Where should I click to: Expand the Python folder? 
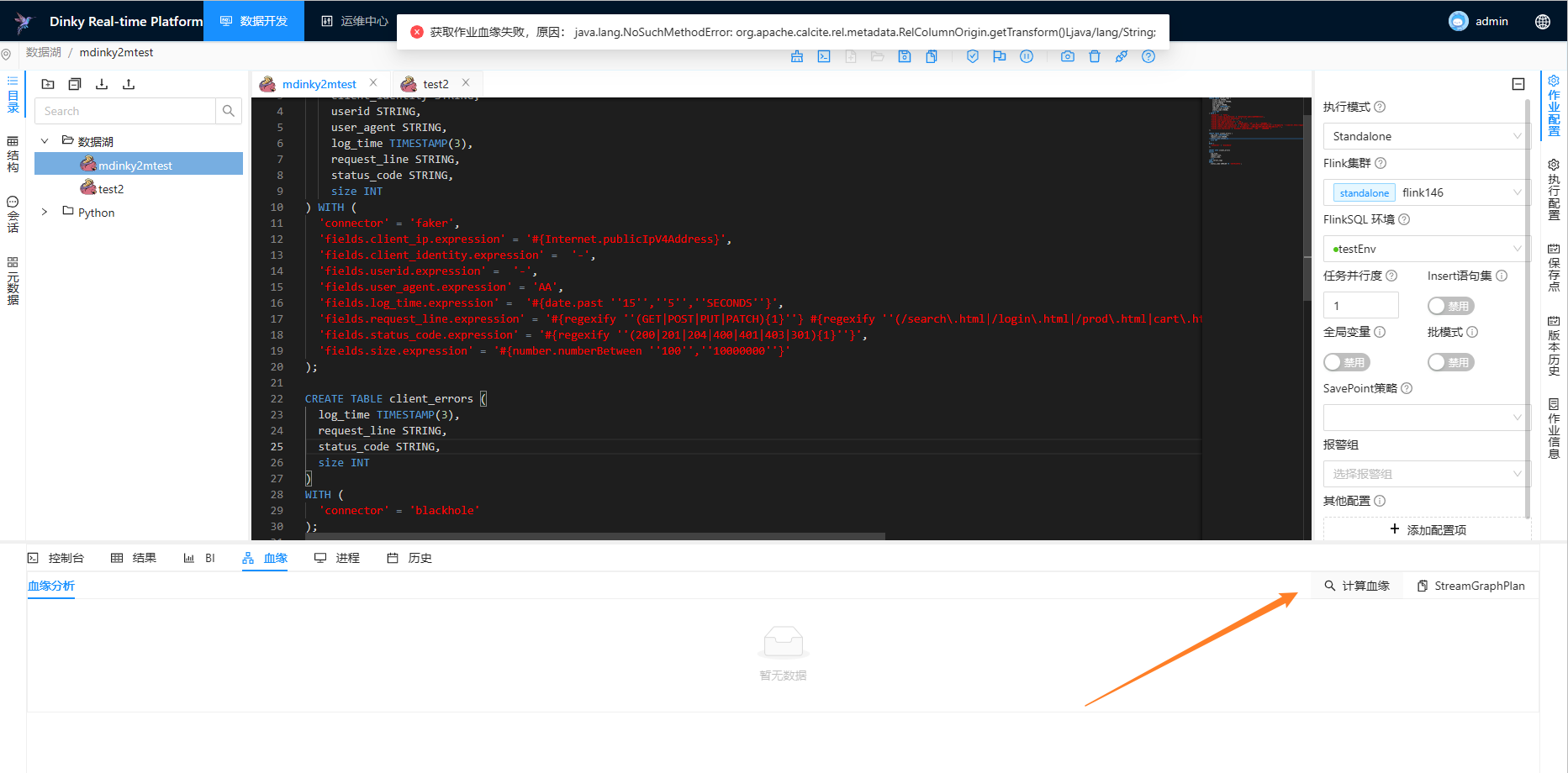click(x=45, y=212)
